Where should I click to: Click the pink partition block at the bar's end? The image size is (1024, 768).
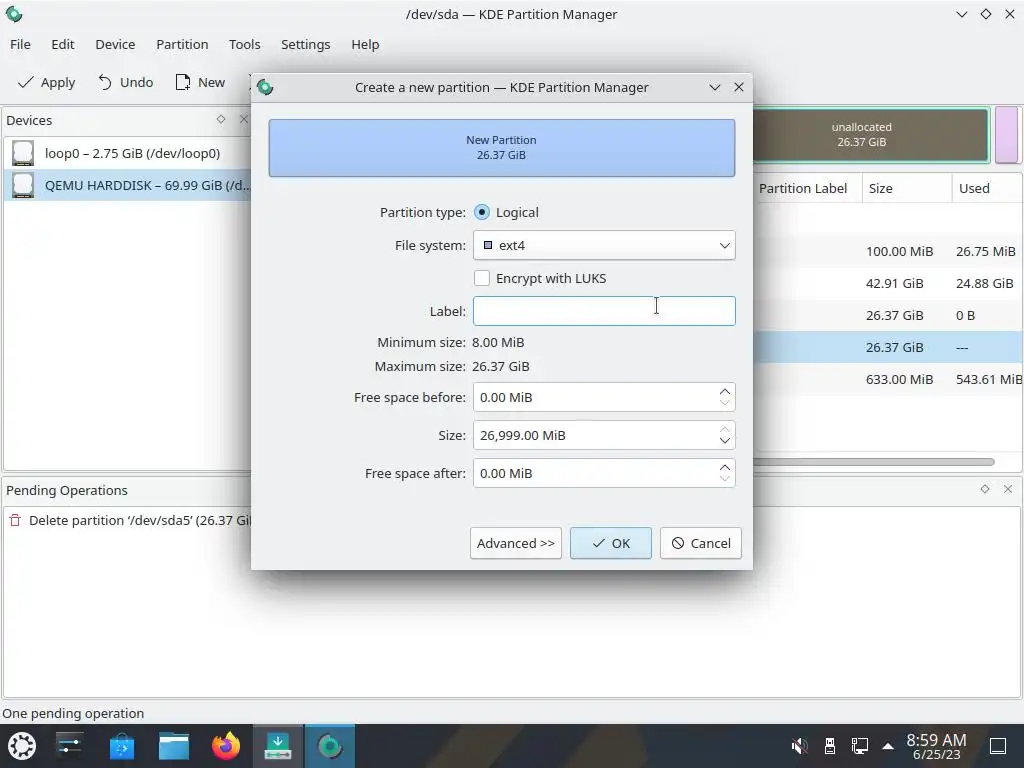(x=1006, y=135)
